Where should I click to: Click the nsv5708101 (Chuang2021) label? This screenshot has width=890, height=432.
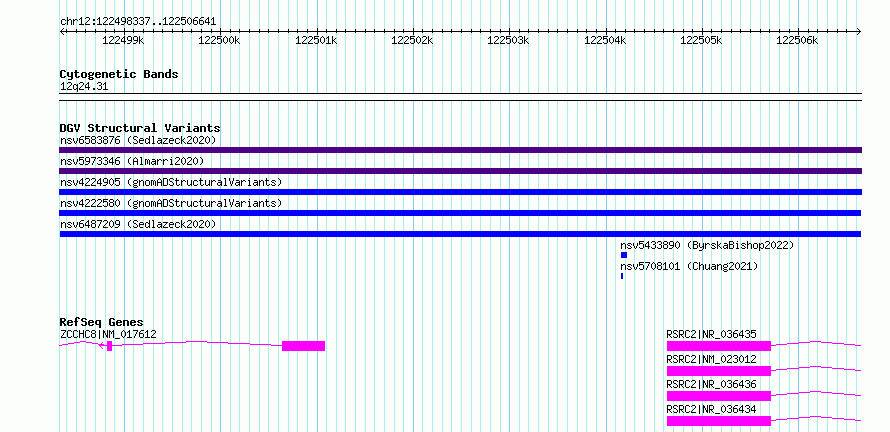point(689,266)
